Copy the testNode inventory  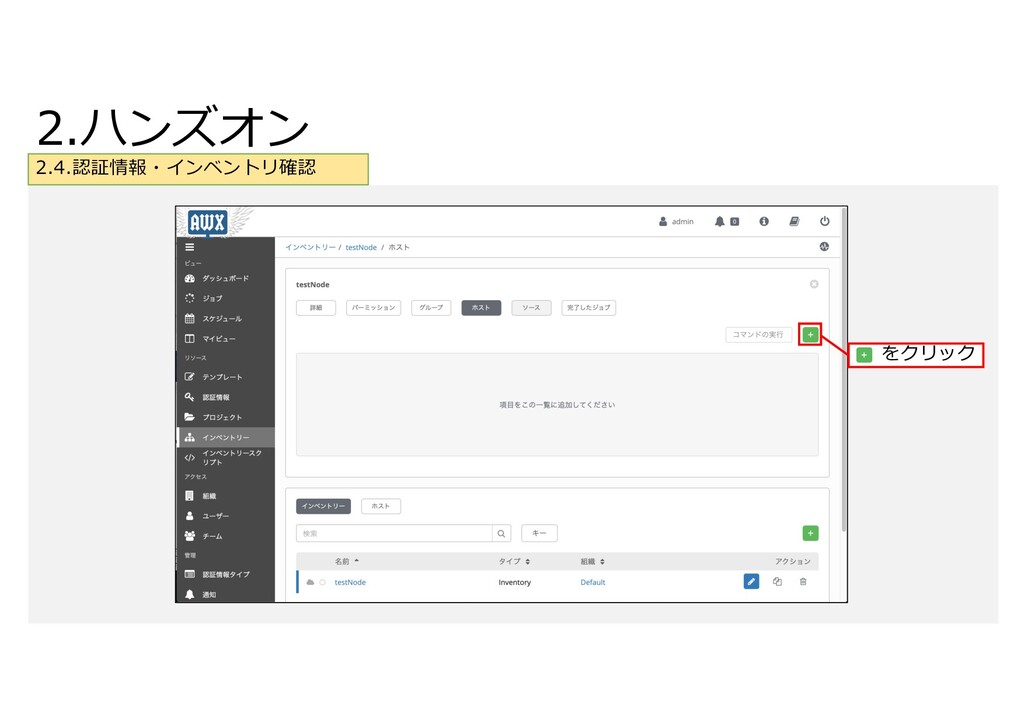point(777,581)
